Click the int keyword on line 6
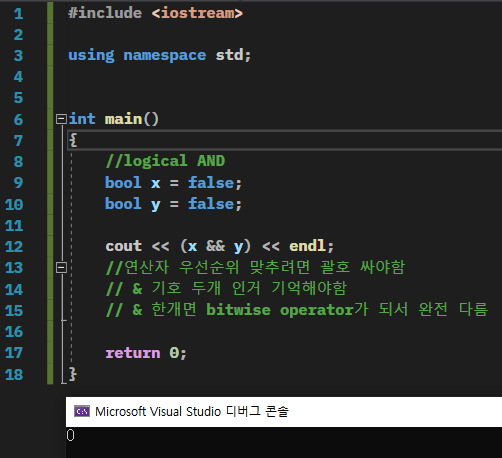The width and height of the screenshot is (502, 458). [82, 119]
